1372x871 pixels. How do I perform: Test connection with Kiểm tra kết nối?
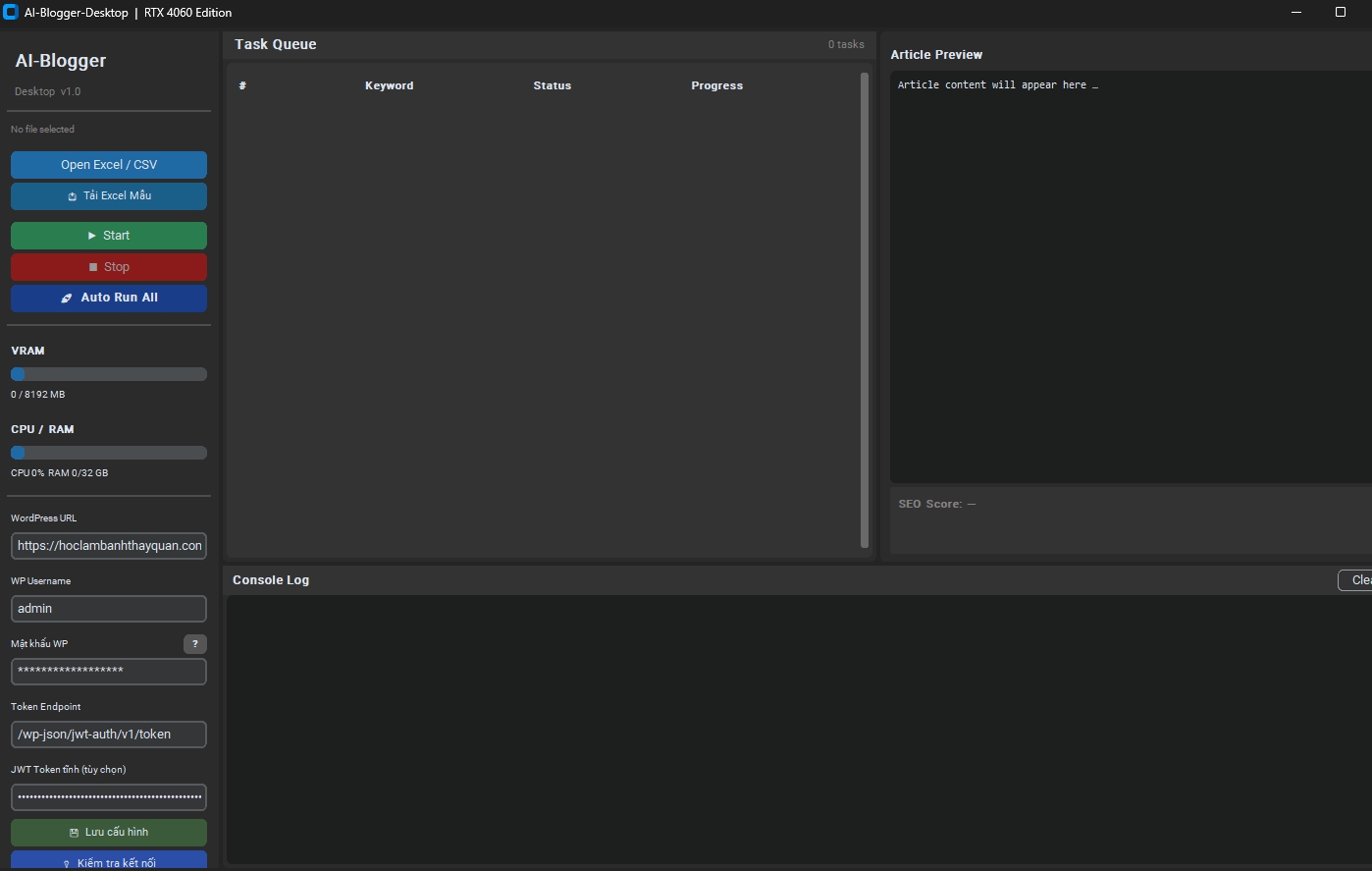[109, 861]
